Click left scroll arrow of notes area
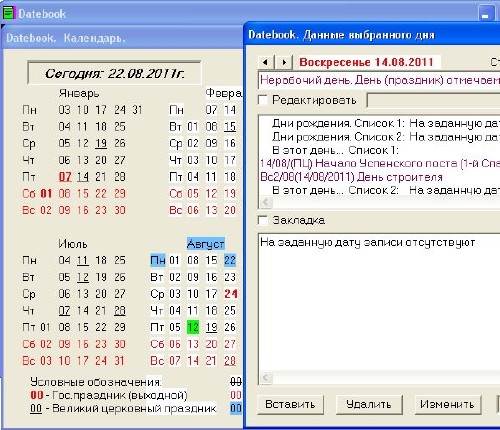Screen dimensions: 500x430 266,378
